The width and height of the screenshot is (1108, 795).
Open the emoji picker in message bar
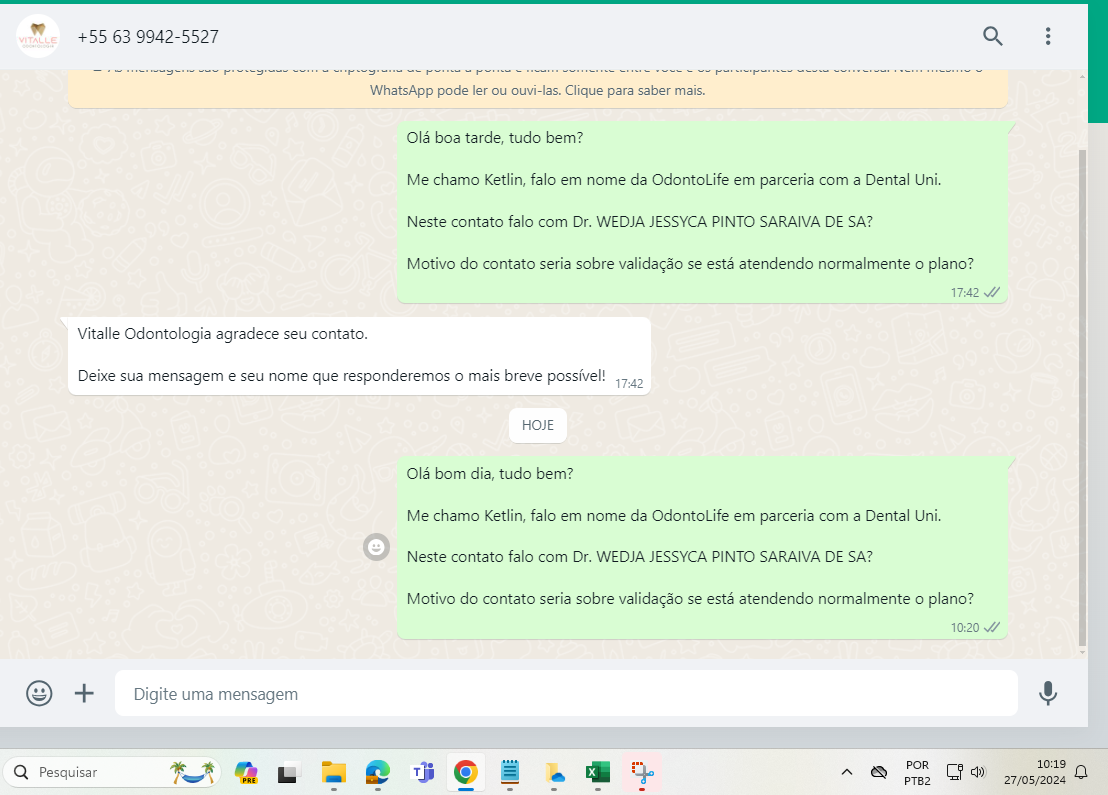39,693
